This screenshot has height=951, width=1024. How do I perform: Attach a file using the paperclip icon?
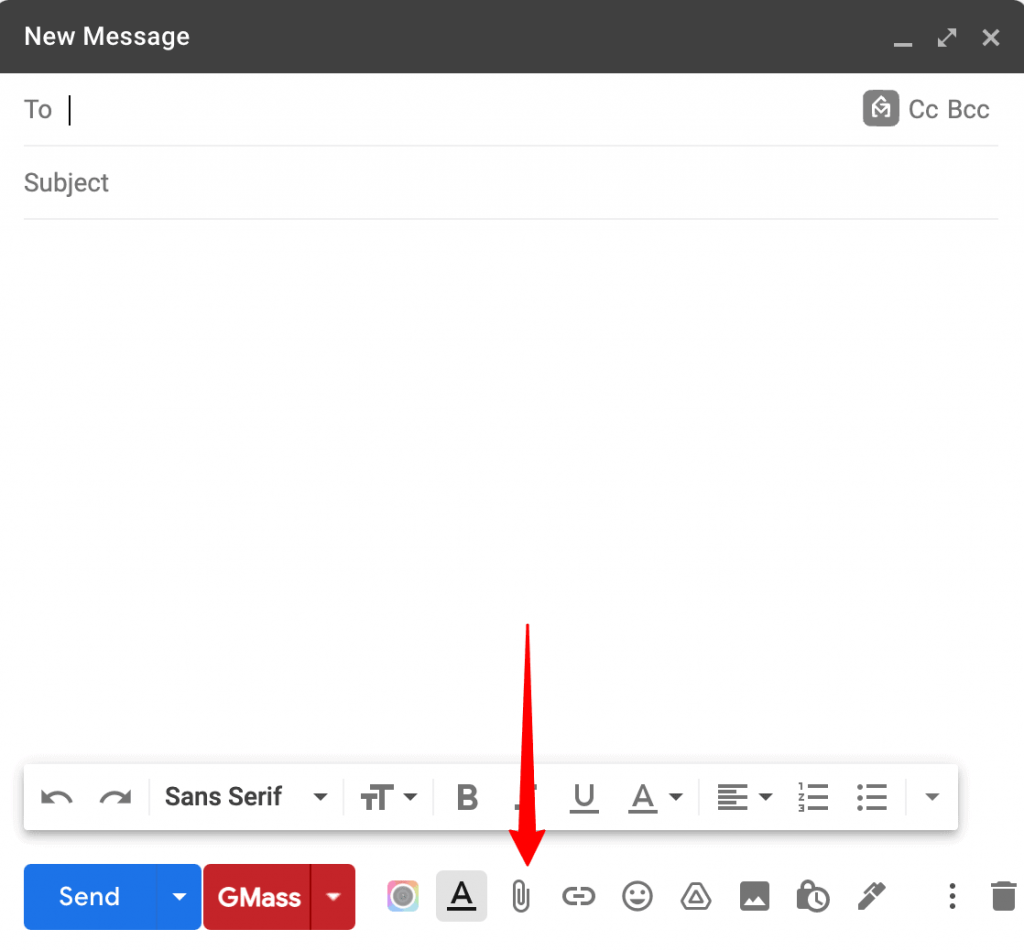(521, 896)
